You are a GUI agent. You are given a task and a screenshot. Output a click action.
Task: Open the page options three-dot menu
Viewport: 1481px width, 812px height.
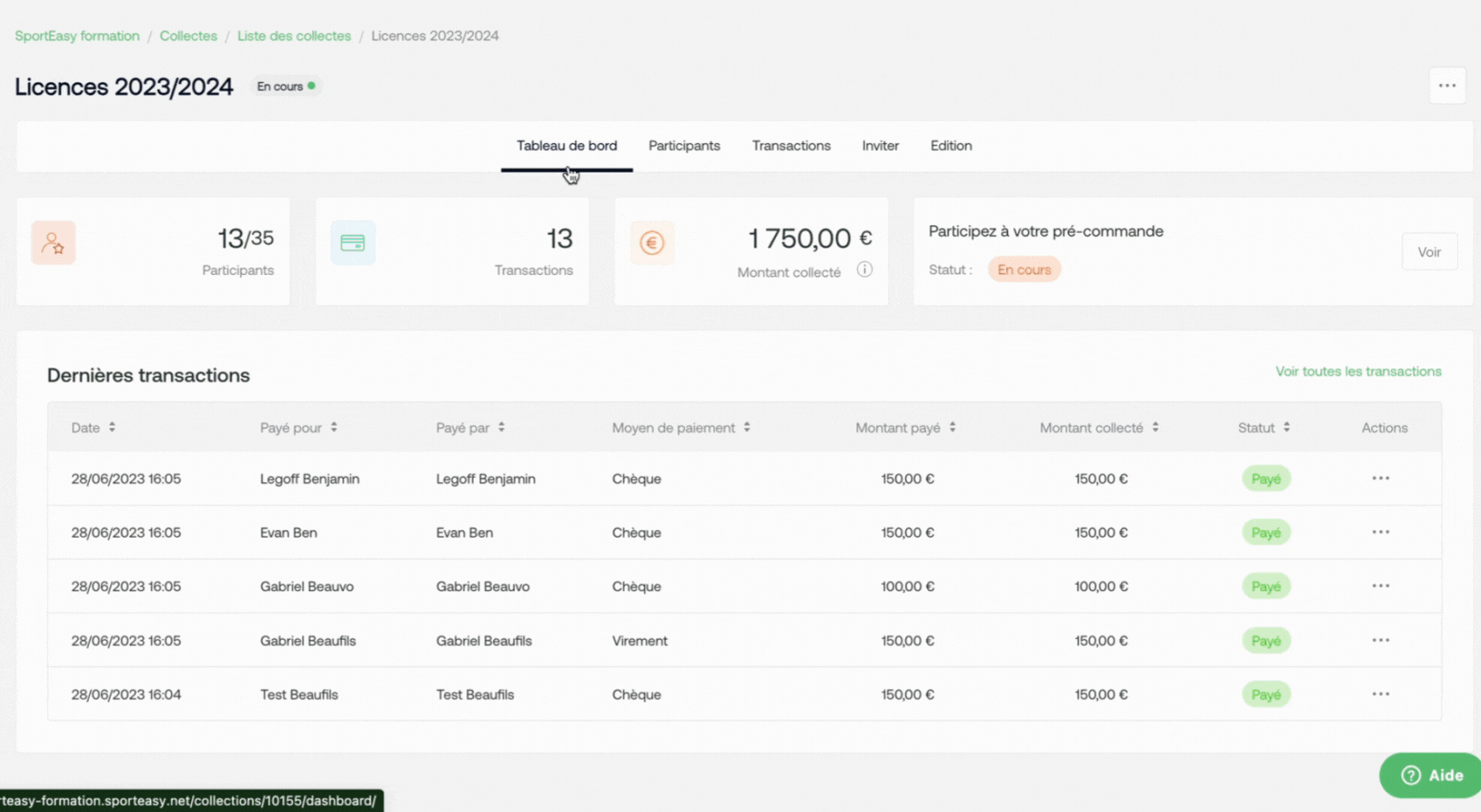click(x=1448, y=86)
